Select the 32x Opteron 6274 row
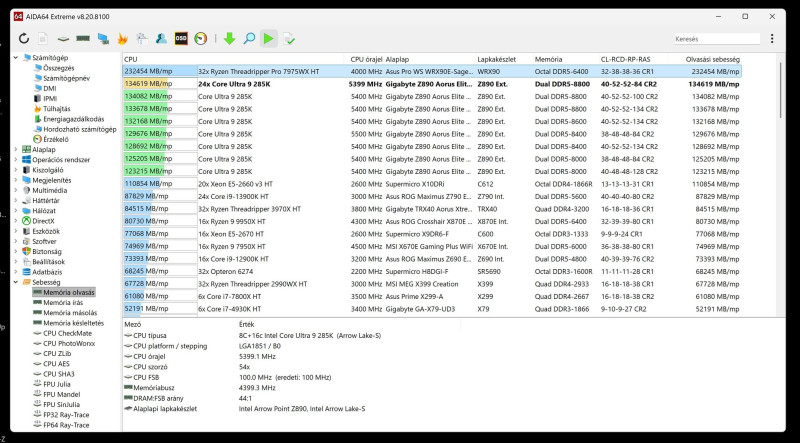Screen dimensions: 800x443 click(432, 272)
